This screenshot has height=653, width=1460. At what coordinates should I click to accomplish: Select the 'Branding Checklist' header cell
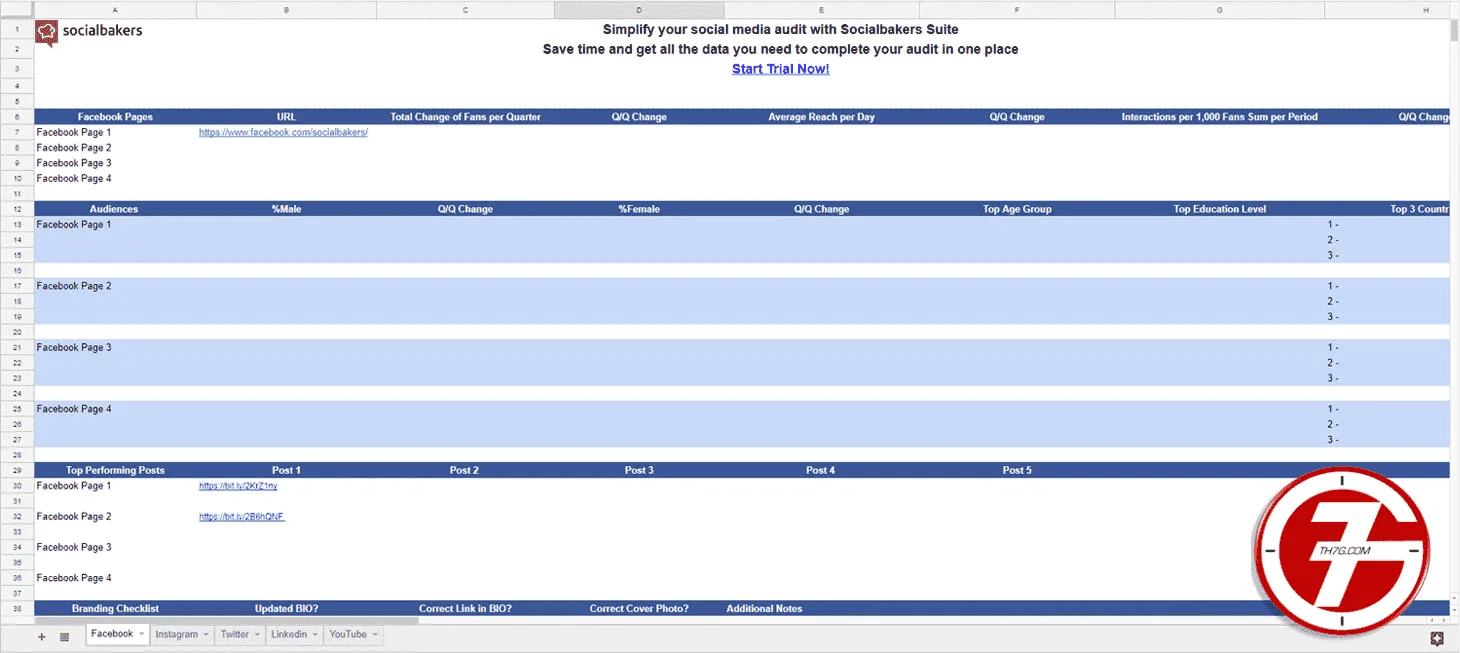coord(115,608)
